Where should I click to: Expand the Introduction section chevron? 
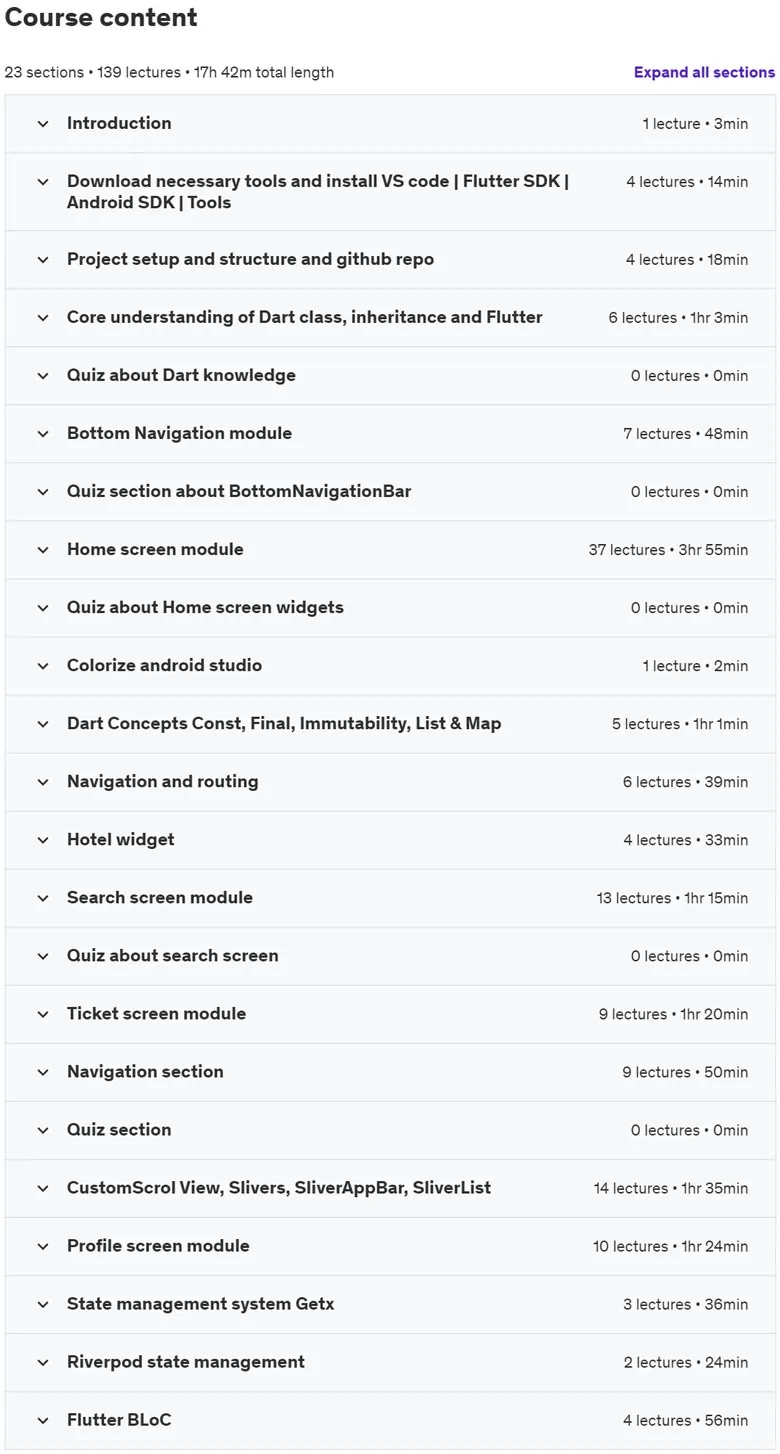click(x=43, y=124)
